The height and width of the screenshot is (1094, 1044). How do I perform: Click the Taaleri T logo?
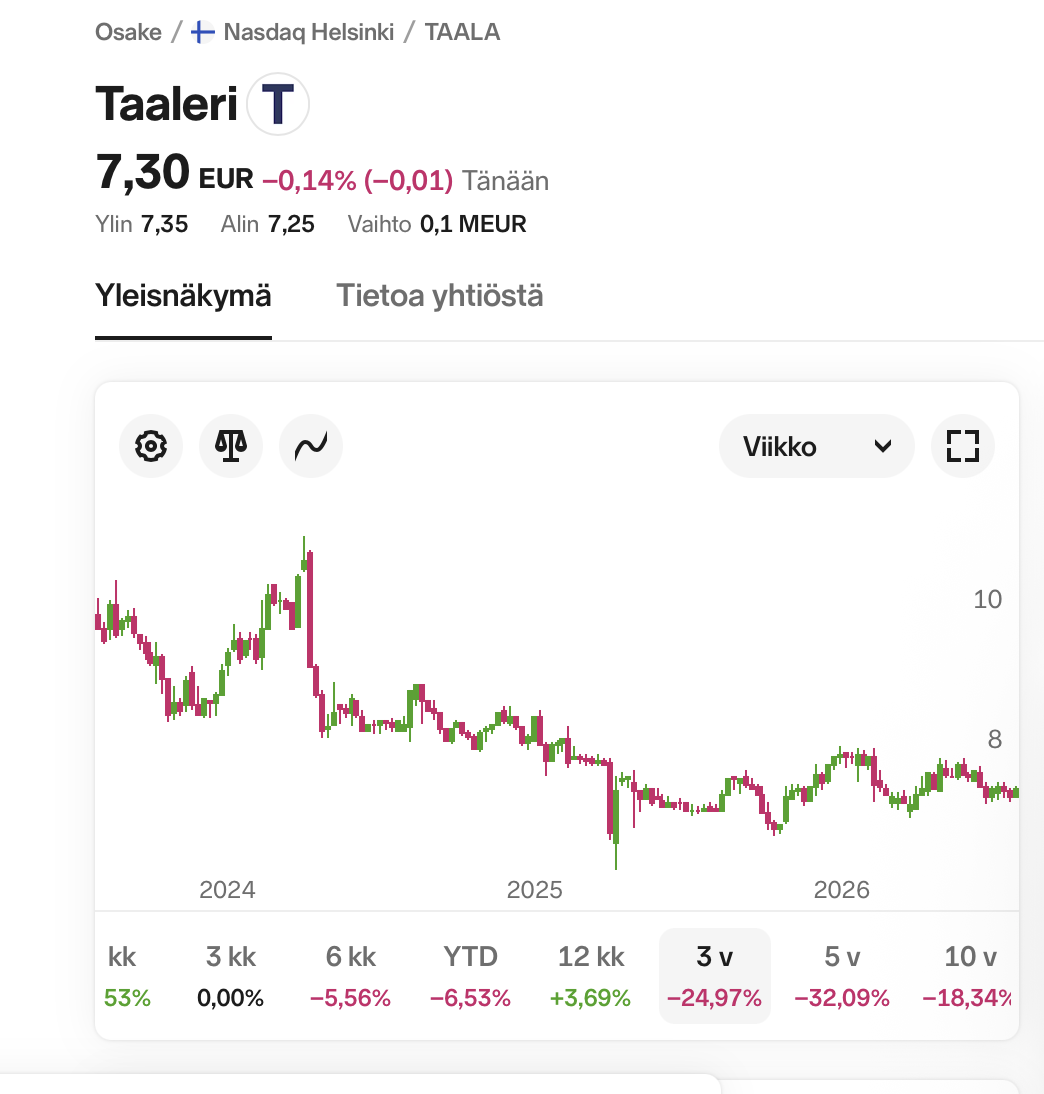278,104
